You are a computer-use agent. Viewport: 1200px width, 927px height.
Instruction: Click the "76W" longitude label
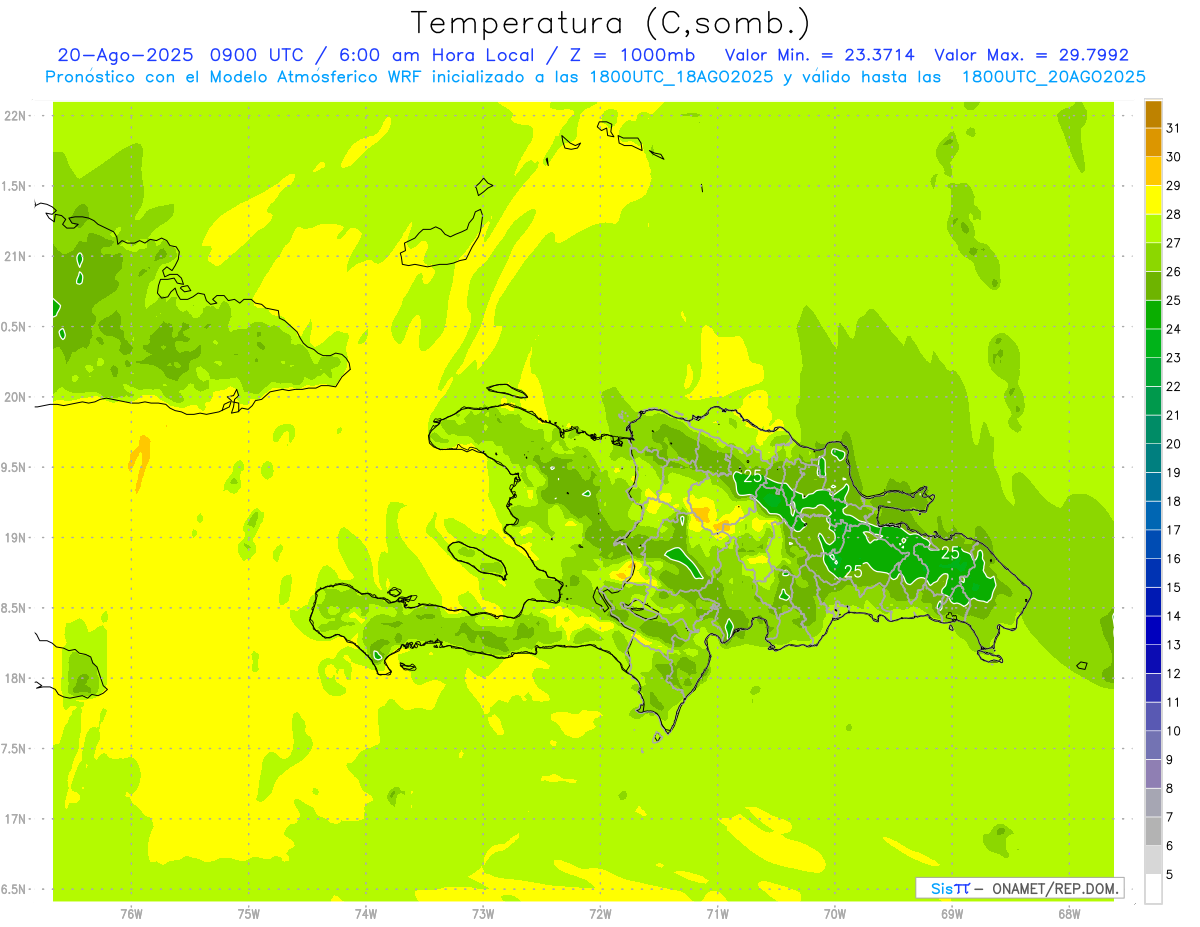coord(131,914)
